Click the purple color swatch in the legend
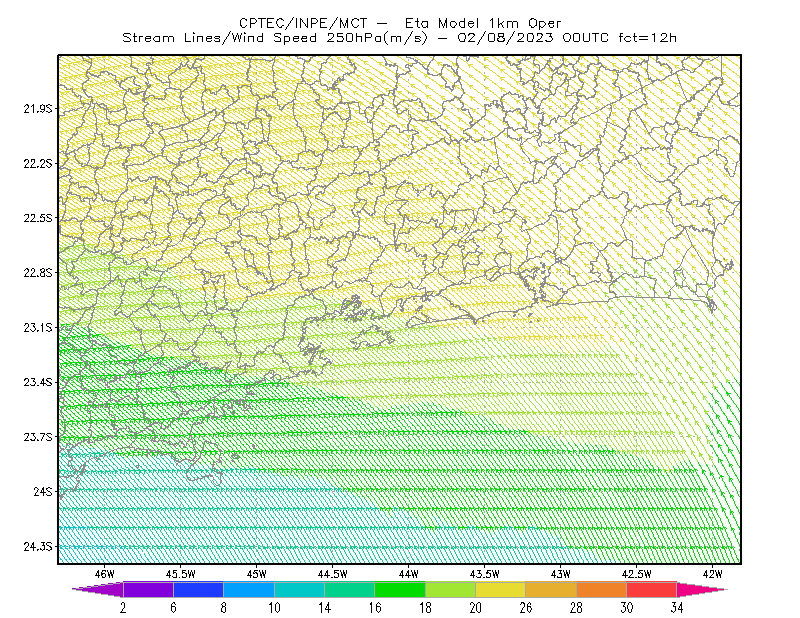Image resolution: width=800 pixels, height=618 pixels. pos(148,589)
